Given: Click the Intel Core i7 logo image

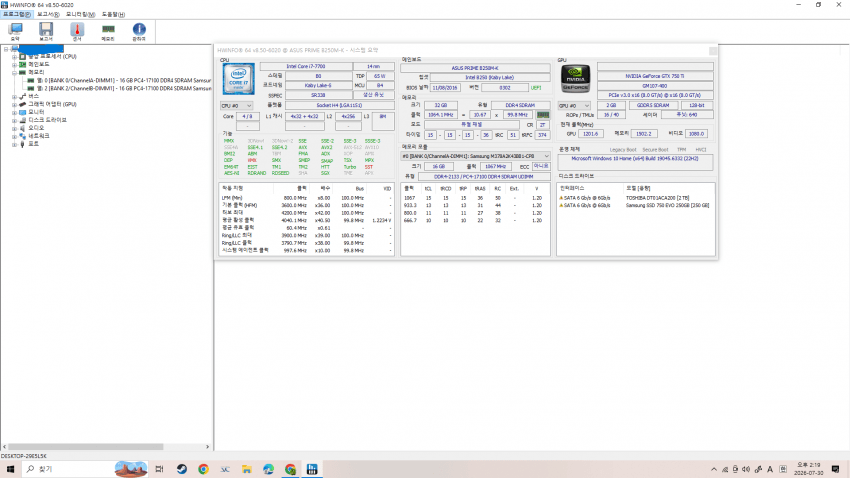Looking at the screenshot, I should (239, 79).
